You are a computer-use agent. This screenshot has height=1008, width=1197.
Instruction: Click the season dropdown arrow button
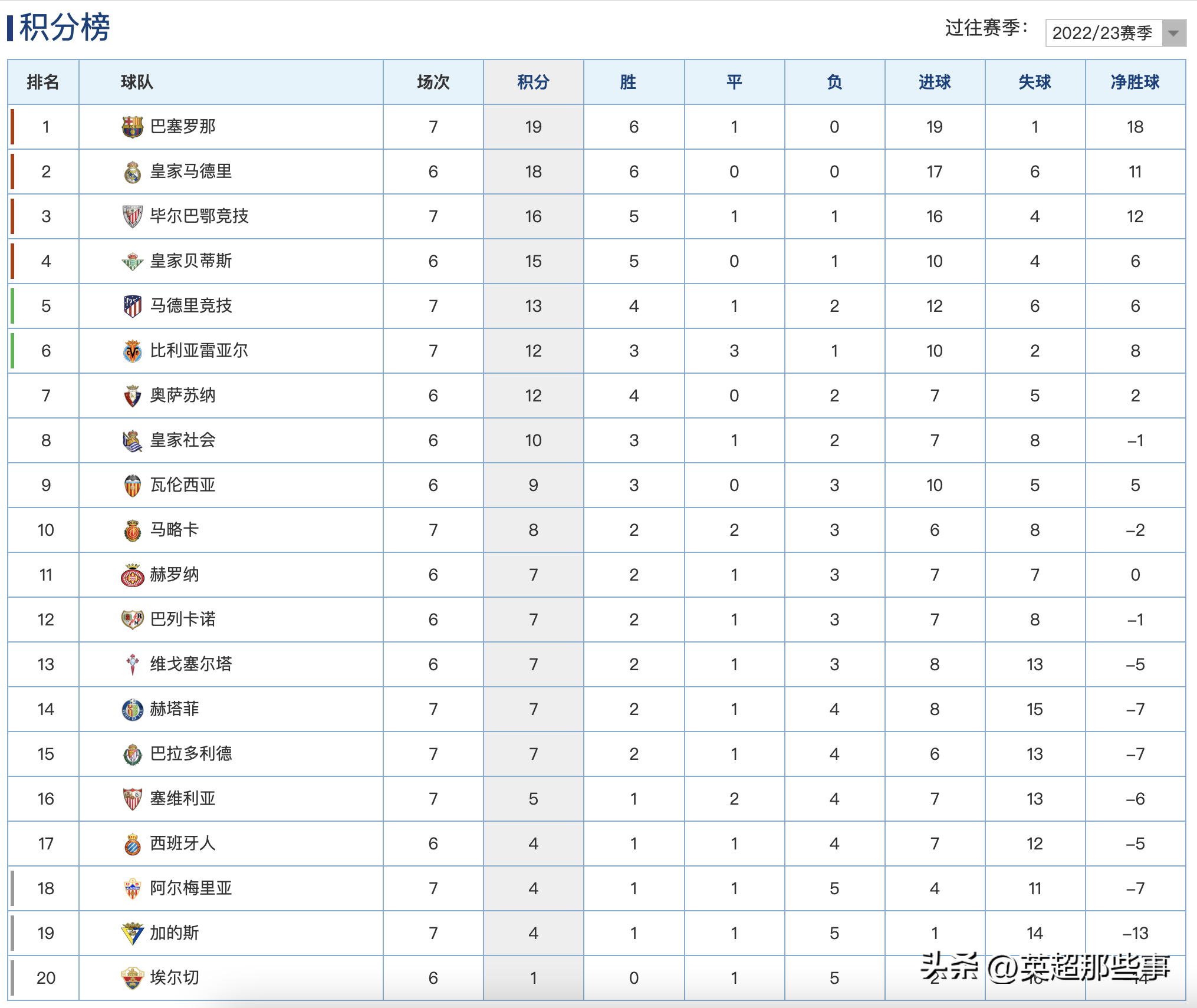[x=1173, y=33]
